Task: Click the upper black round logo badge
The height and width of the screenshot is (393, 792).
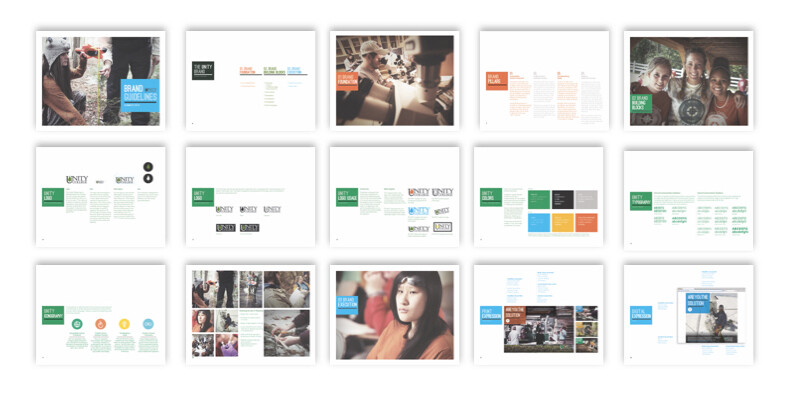Action: [148, 167]
